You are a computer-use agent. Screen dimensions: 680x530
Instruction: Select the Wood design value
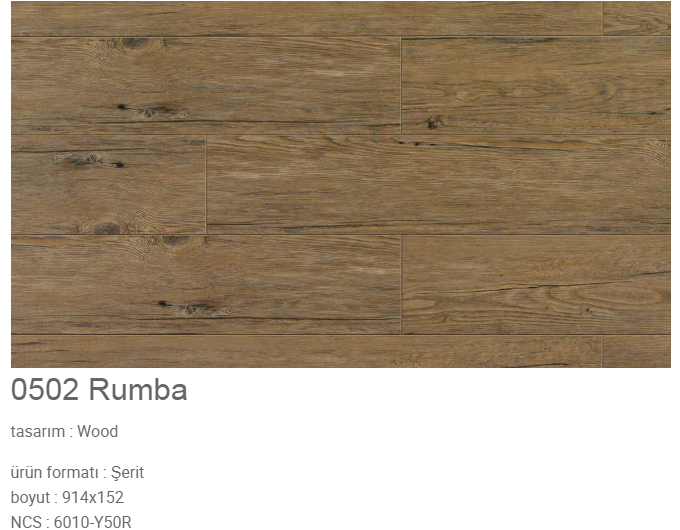click(x=98, y=432)
